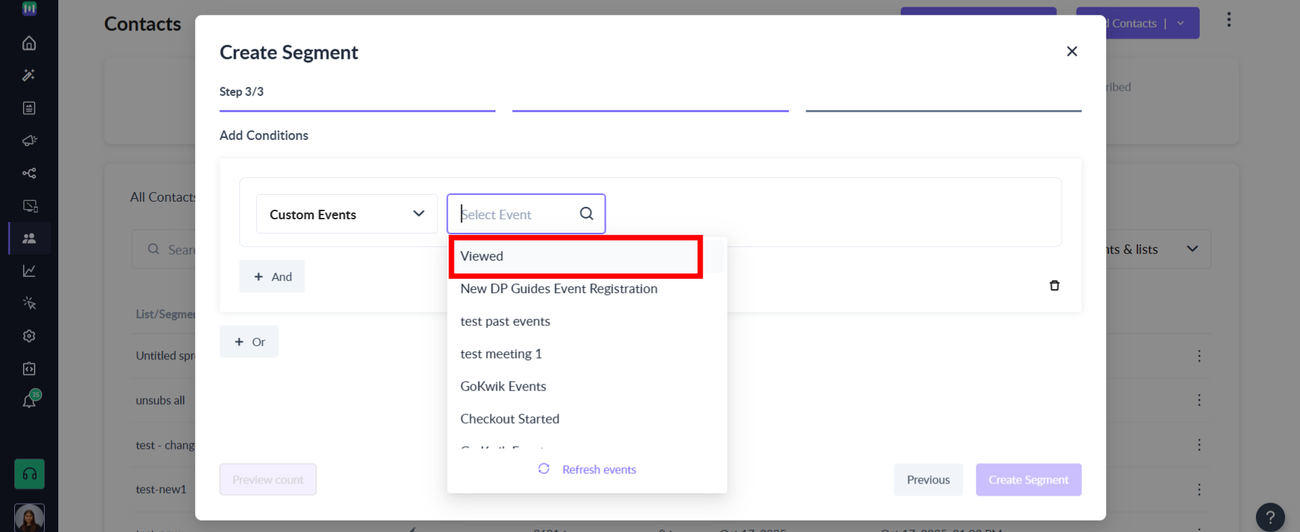Open three-dot menu for test - chang row

[1199, 445]
